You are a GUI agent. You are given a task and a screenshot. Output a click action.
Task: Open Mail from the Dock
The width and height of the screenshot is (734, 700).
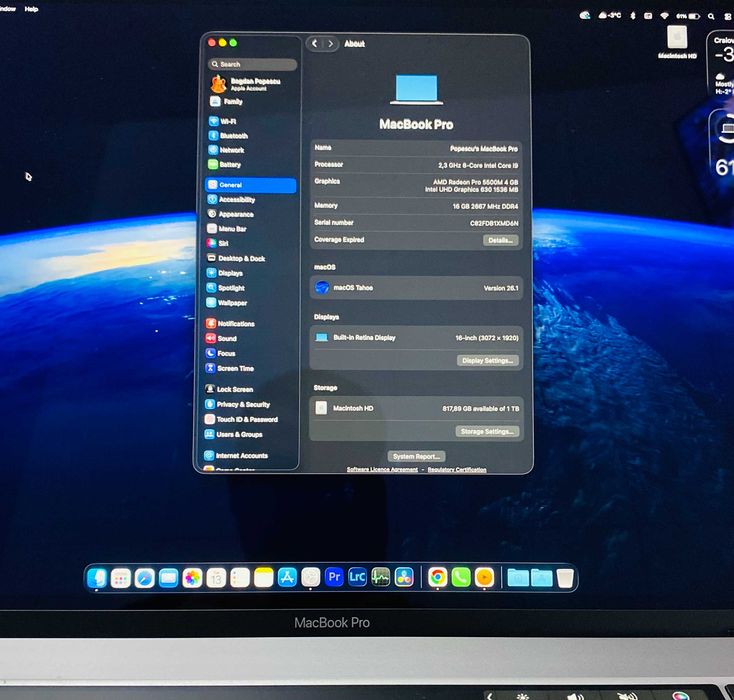(x=169, y=578)
